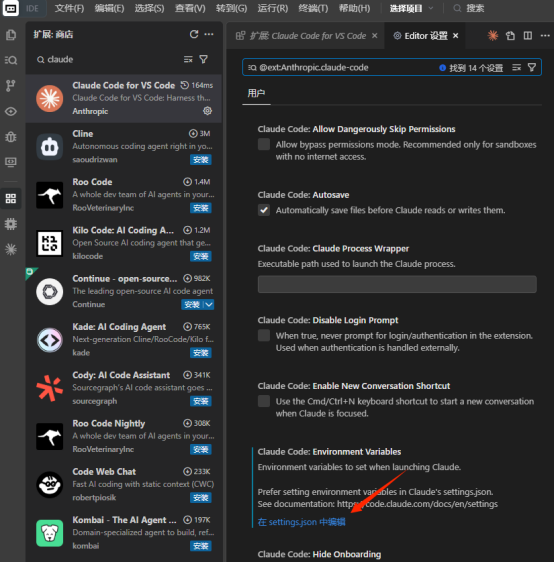Select the Extensions view icon
Screen dimensions: 554x563
[x=11, y=198]
